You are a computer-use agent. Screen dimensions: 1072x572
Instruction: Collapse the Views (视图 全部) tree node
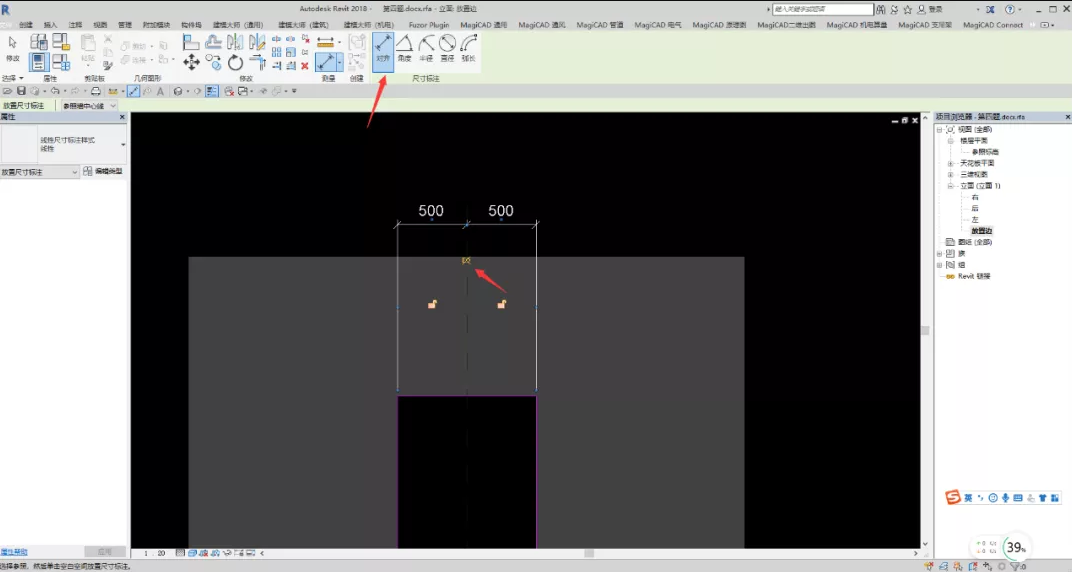[x=939, y=129]
